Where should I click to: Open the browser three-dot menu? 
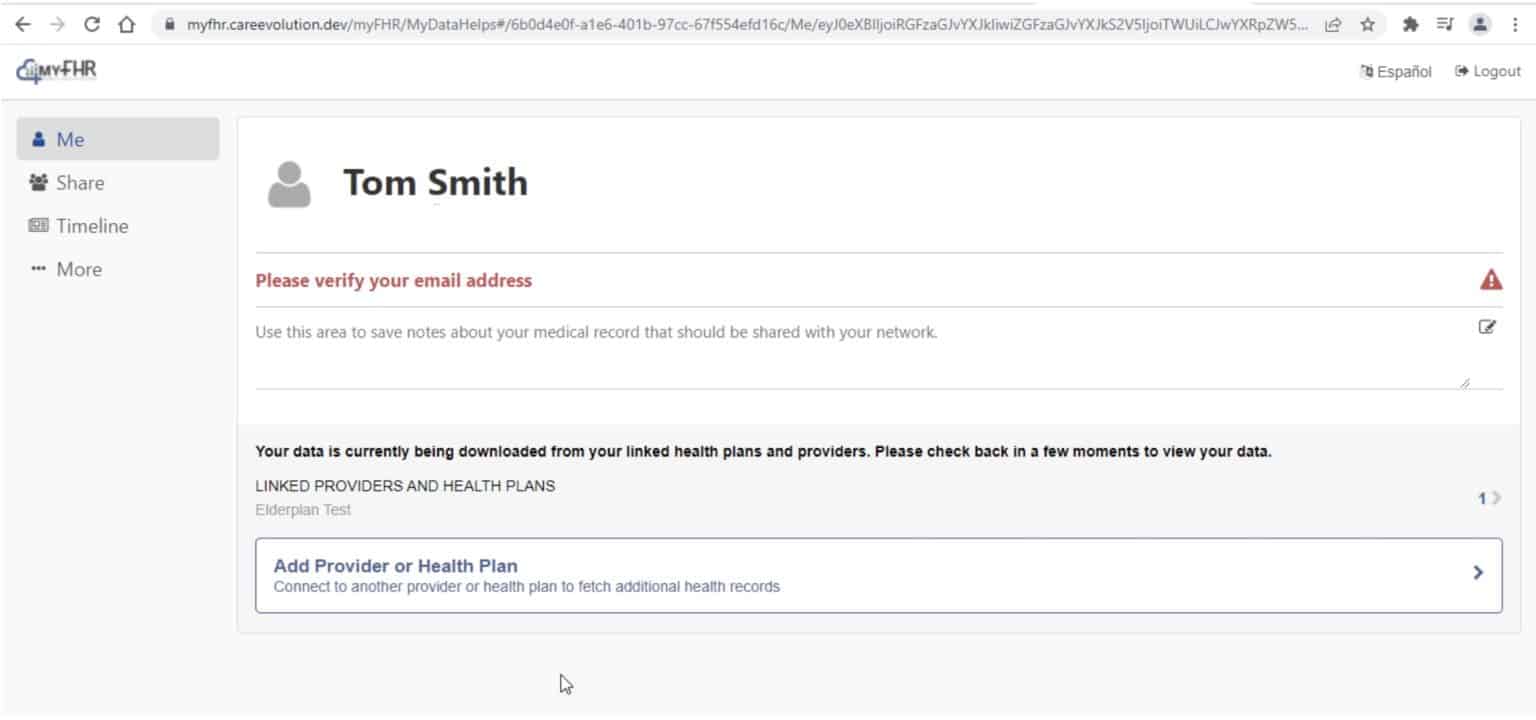[1516, 23]
